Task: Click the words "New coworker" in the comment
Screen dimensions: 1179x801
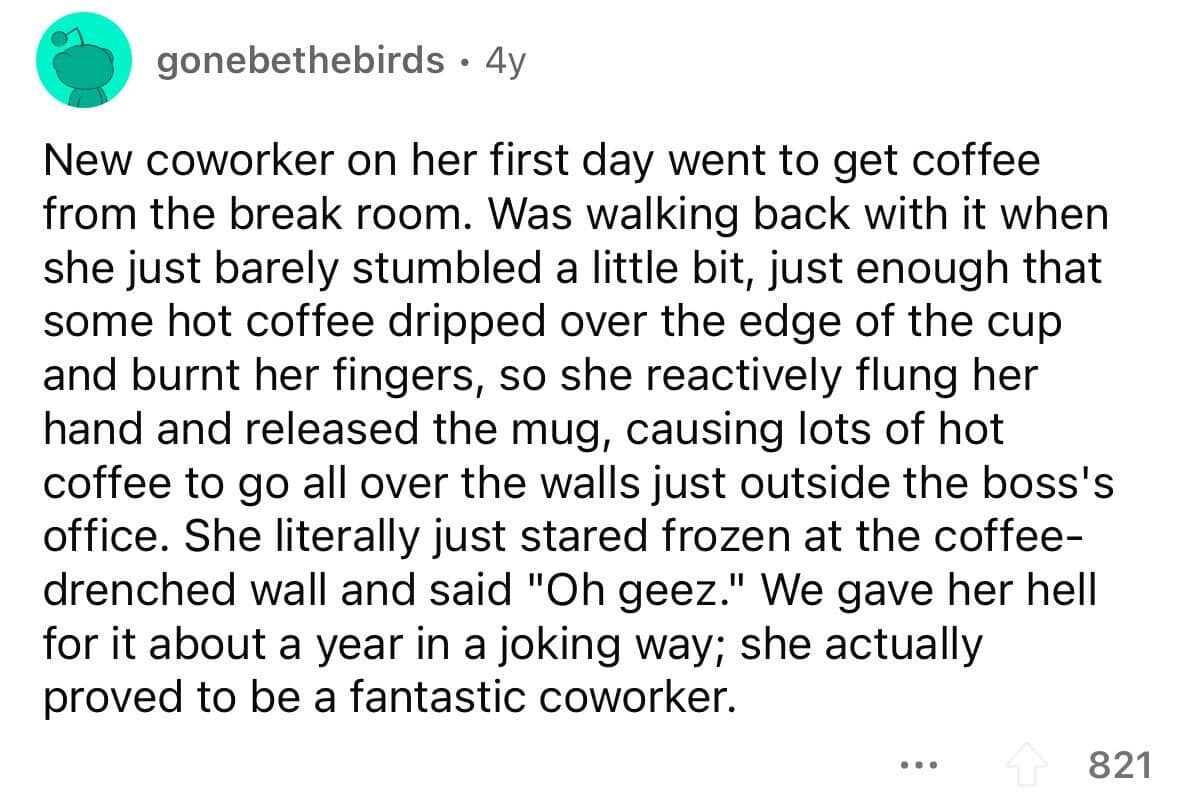Action: coord(162,160)
